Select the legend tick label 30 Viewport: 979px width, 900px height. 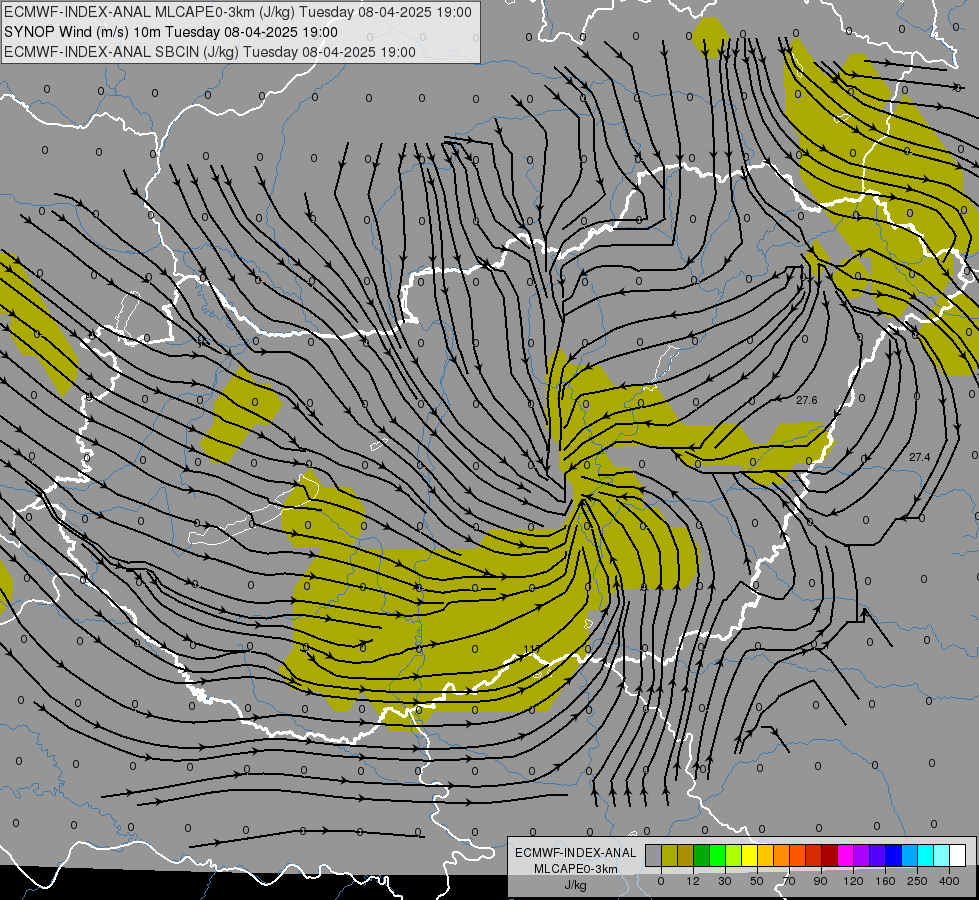pyautogui.click(x=725, y=881)
